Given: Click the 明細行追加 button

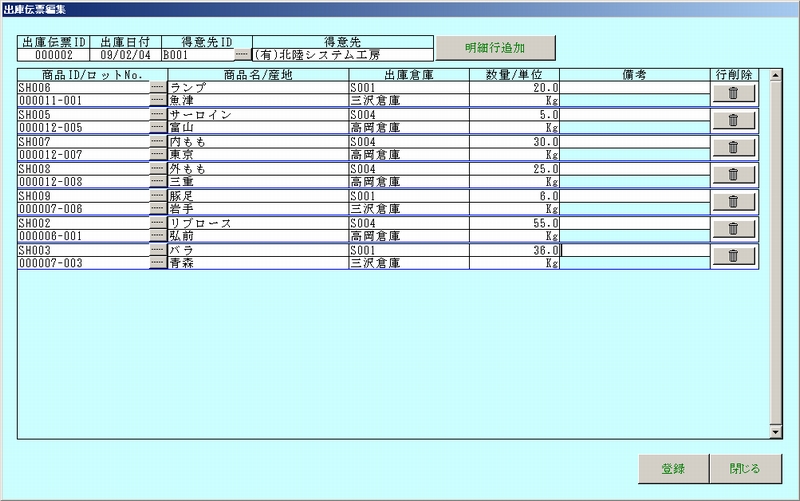Looking at the screenshot, I should tap(495, 48).
